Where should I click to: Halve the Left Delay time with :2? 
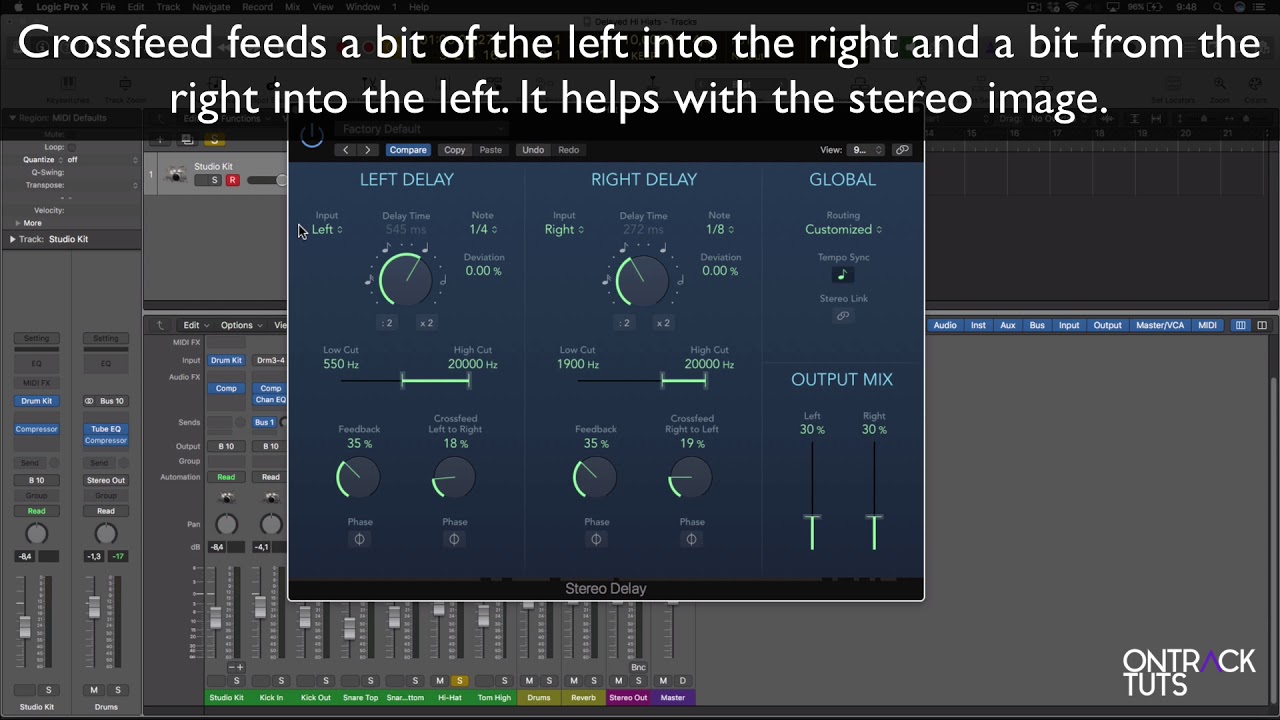(x=388, y=323)
